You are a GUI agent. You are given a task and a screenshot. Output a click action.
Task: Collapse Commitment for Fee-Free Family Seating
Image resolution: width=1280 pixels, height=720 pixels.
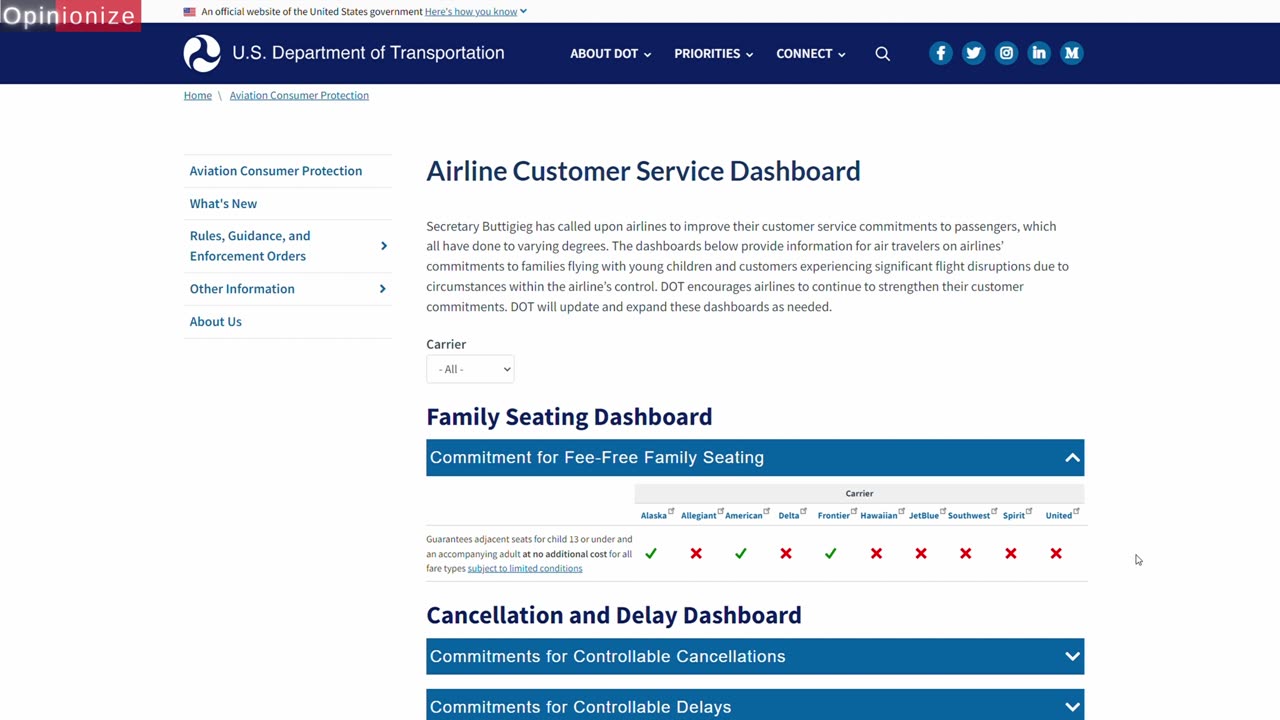pos(755,457)
